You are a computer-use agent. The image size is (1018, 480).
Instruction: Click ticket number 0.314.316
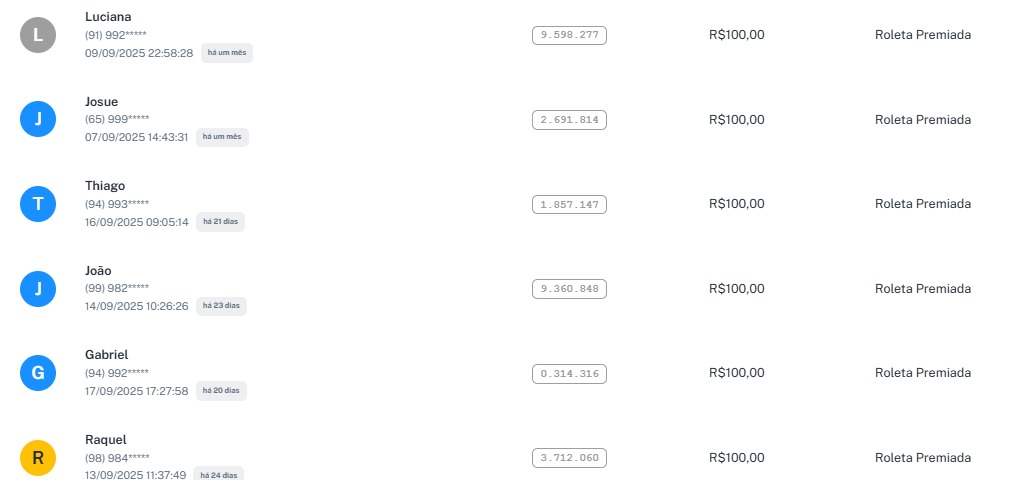click(569, 374)
